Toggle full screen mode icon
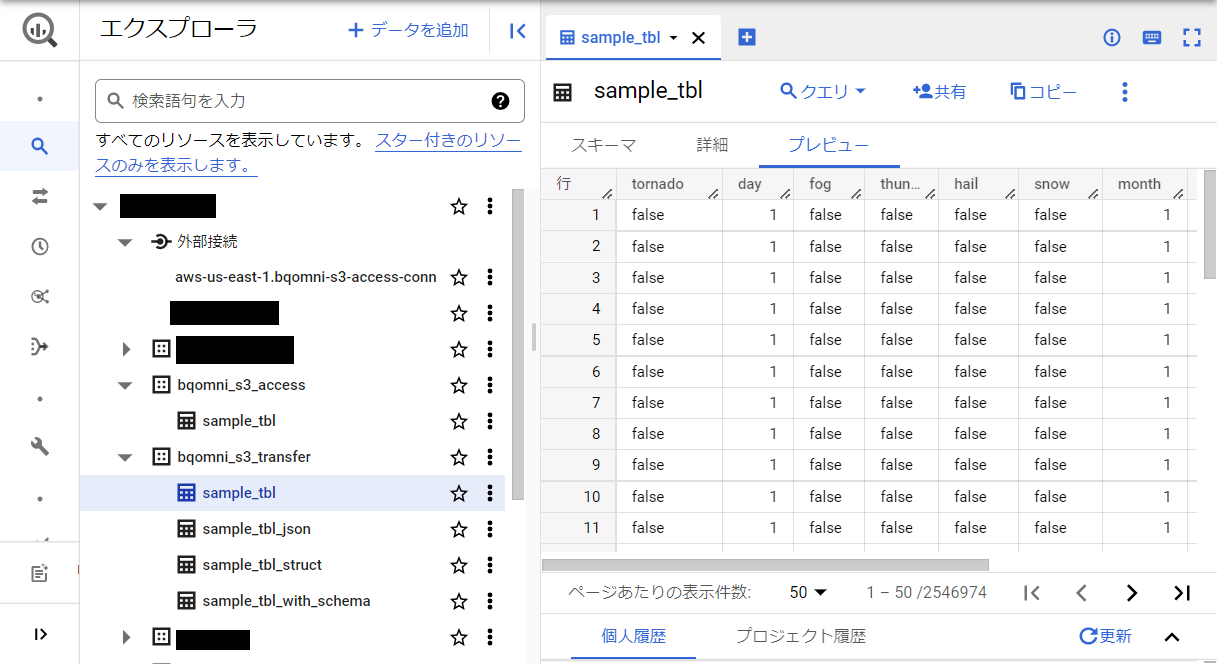 1191,37
